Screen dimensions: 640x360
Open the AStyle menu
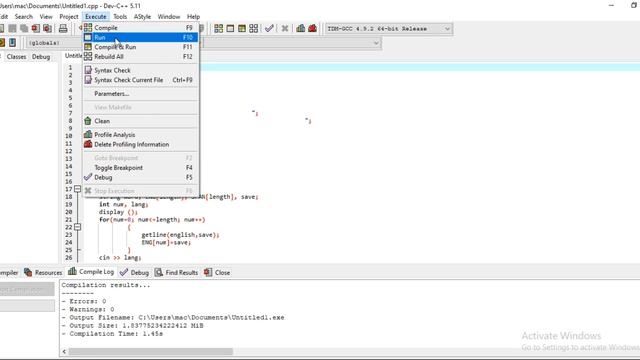(x=142, y=16)
